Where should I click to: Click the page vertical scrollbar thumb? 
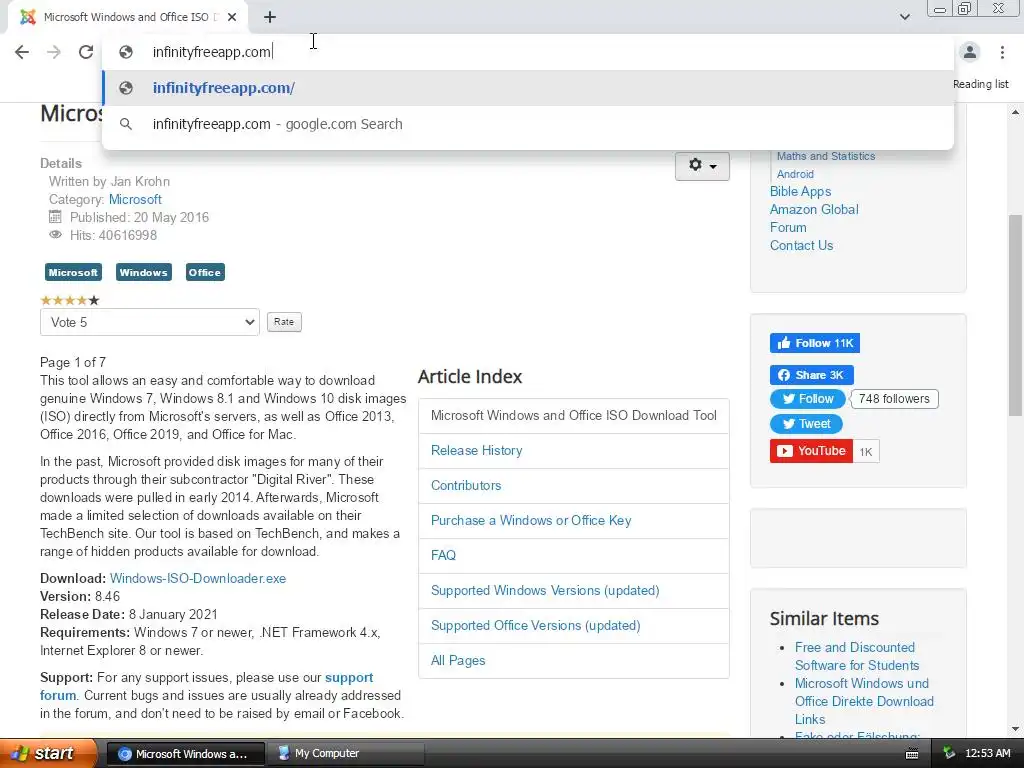[x=1015, y=315]
